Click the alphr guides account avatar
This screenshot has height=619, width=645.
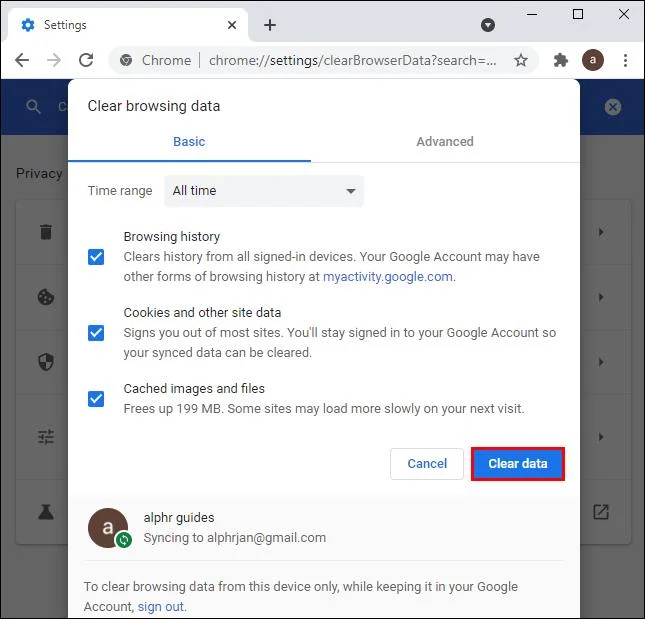click(x=108, y=528)
